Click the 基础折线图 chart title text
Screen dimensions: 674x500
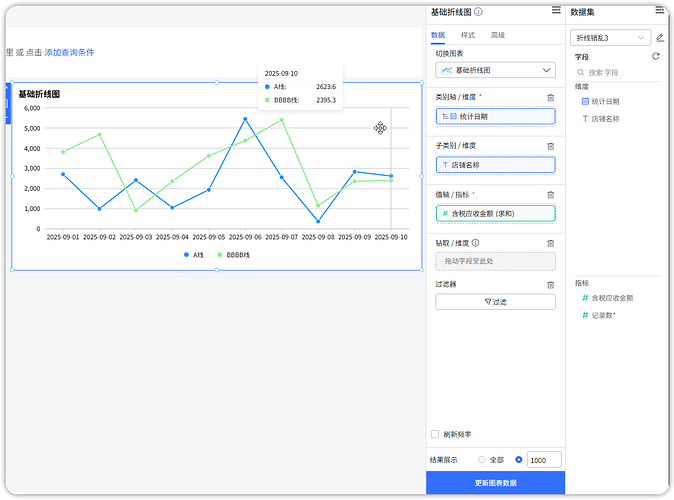coord(39,94)
